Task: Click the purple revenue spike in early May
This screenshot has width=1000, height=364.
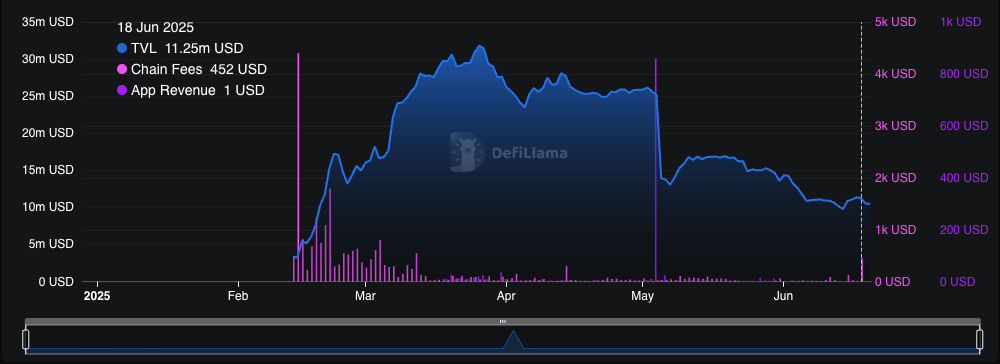Action: [656, 170]
